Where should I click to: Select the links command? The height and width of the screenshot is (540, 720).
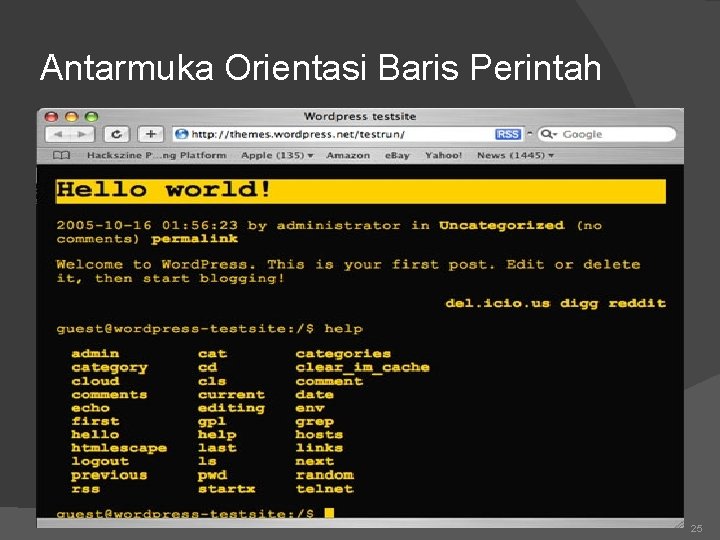pyautogui.click(x=319, y=448)
